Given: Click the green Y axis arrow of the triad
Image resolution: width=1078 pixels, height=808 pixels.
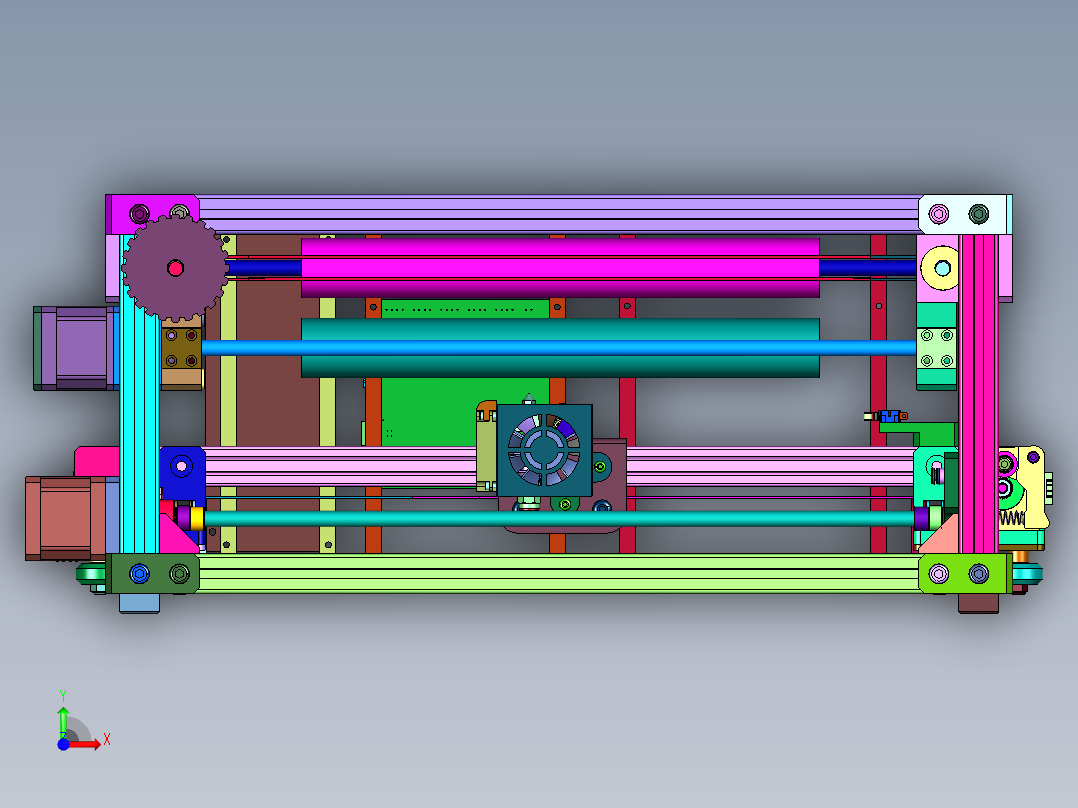Looking at the screenshot, I should click(x=63, y=721).
